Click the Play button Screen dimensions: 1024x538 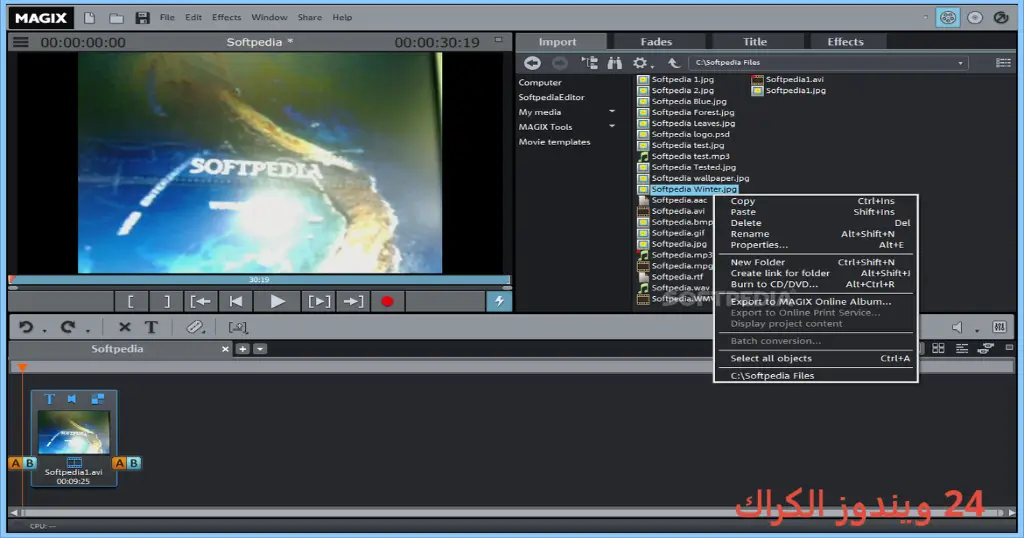pos(278,302)
